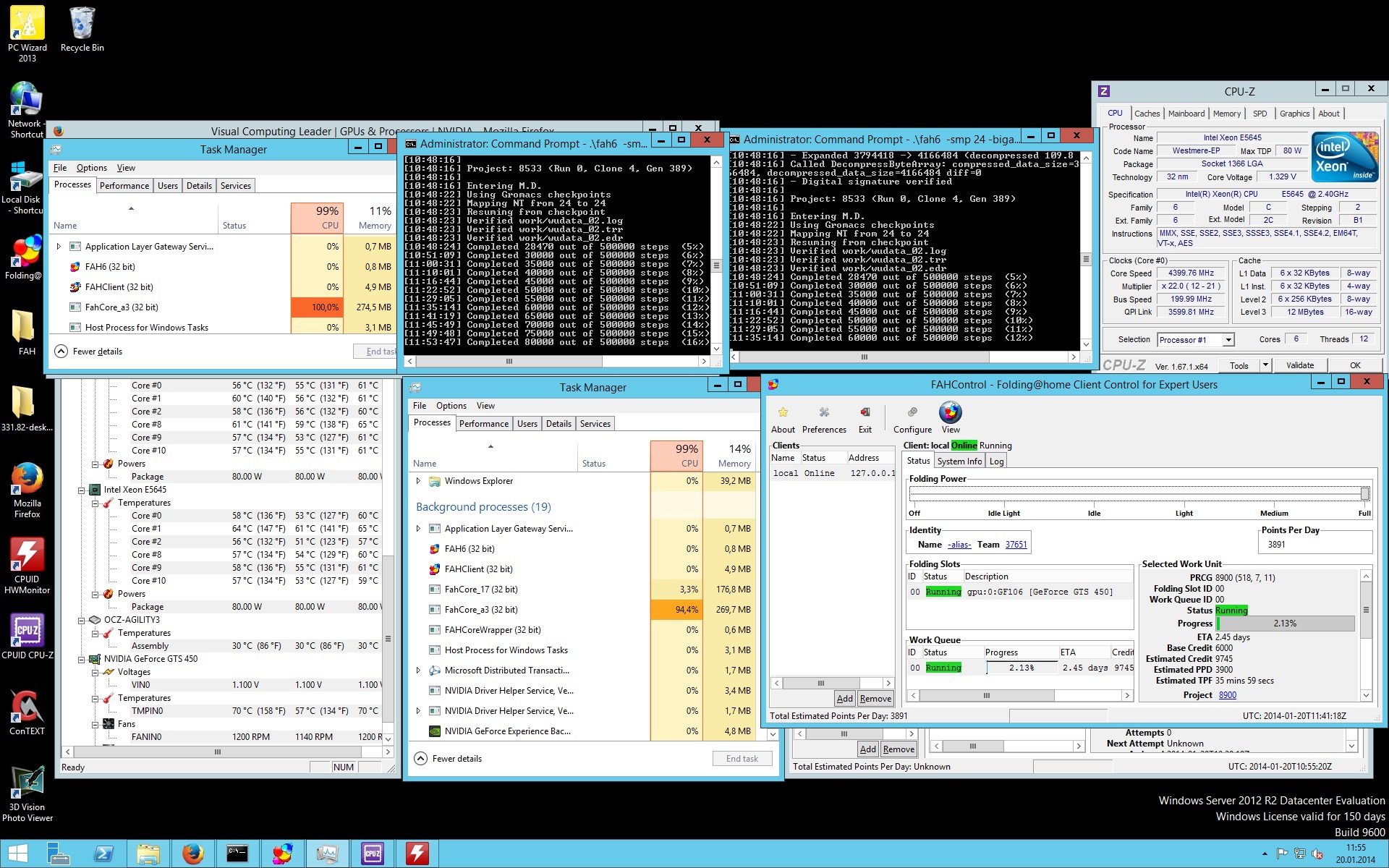Viewport: 1389px width, 868px height.
Task: Expand Microsoft Distributed Transaction row
Action: tap(418, 671)
